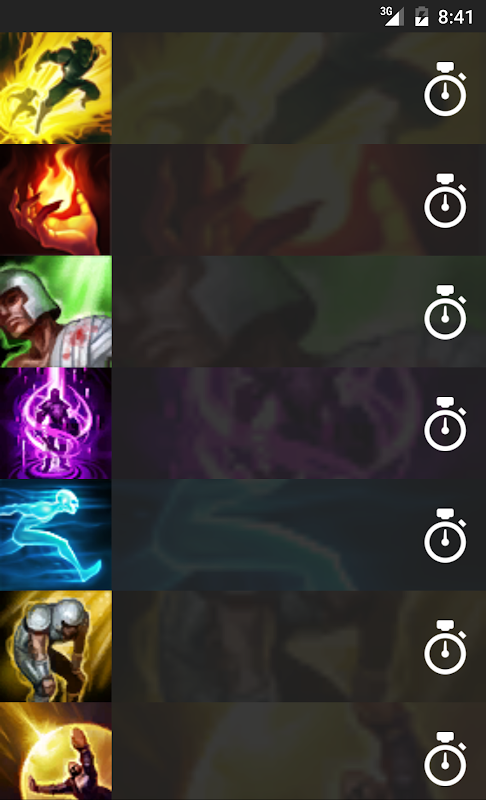Tap the 3G signal strength indicator
Screen dimensions: 486x800
pos(392,16)
